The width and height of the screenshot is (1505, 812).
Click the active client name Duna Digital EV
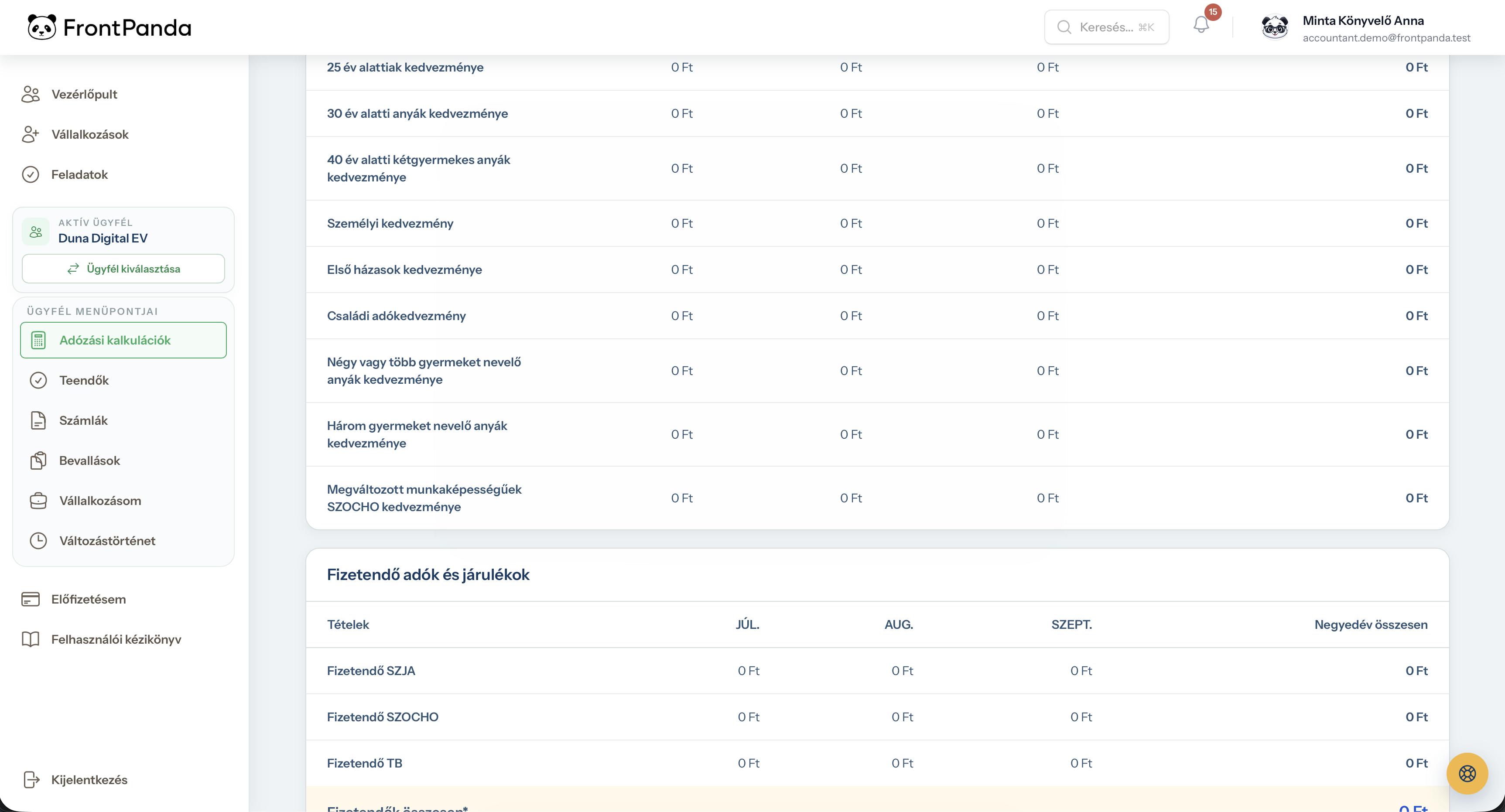(x=103, y=239)
